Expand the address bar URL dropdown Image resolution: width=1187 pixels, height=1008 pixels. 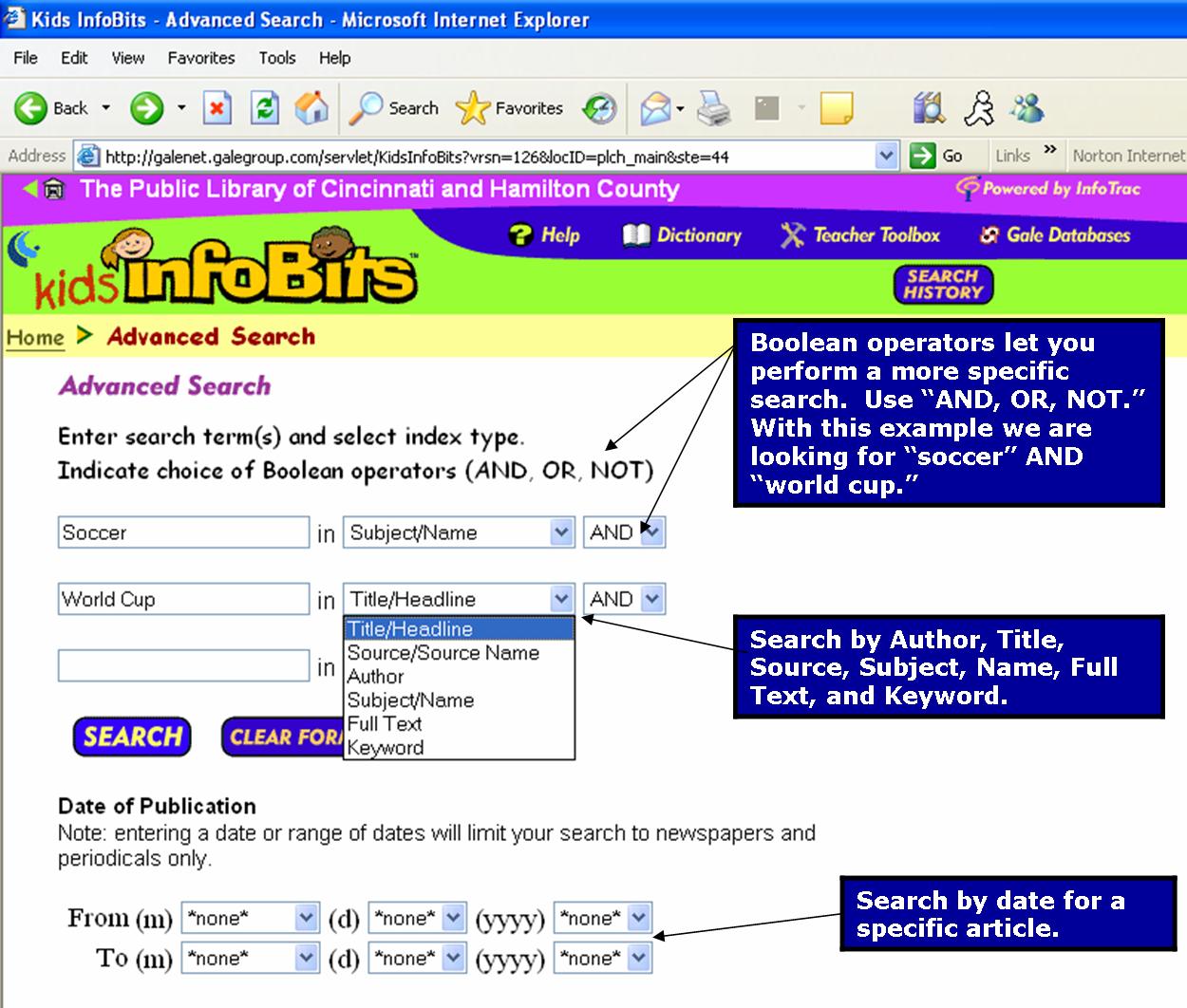(886, 156)
